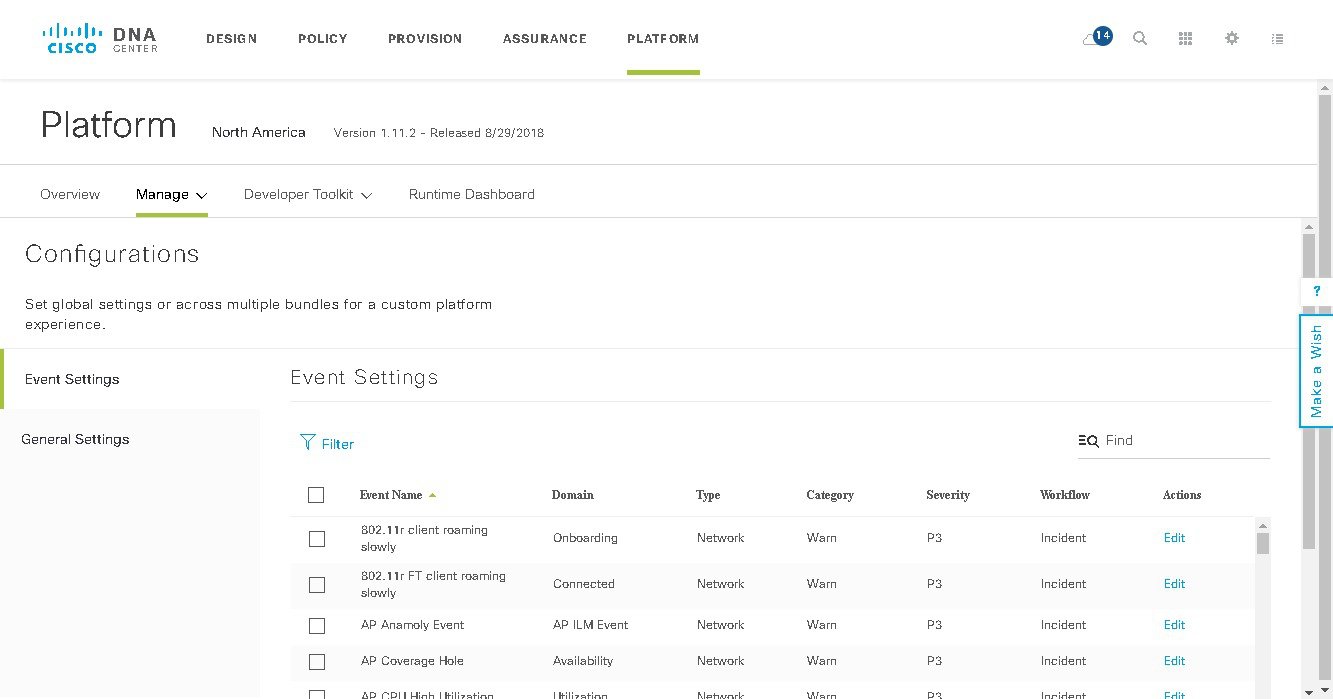Click the event table vertical scrollbar thumb
Viewport: 1333px width, 699px height.
point(1263,543)
